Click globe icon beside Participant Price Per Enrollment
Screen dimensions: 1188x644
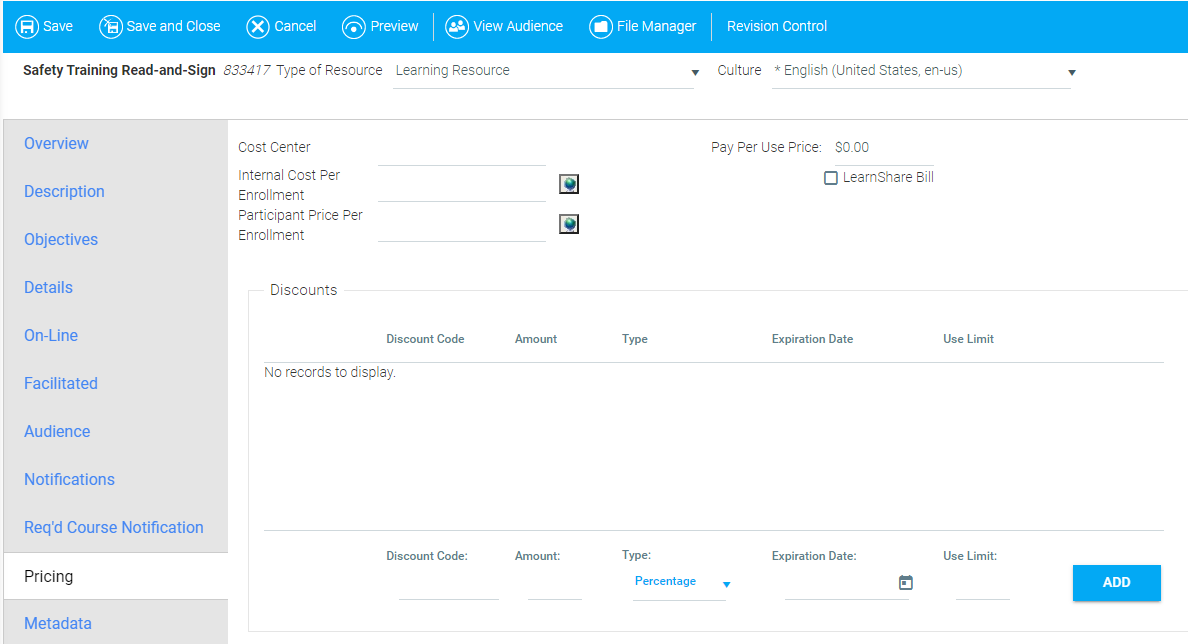click(x=569, y=224)
